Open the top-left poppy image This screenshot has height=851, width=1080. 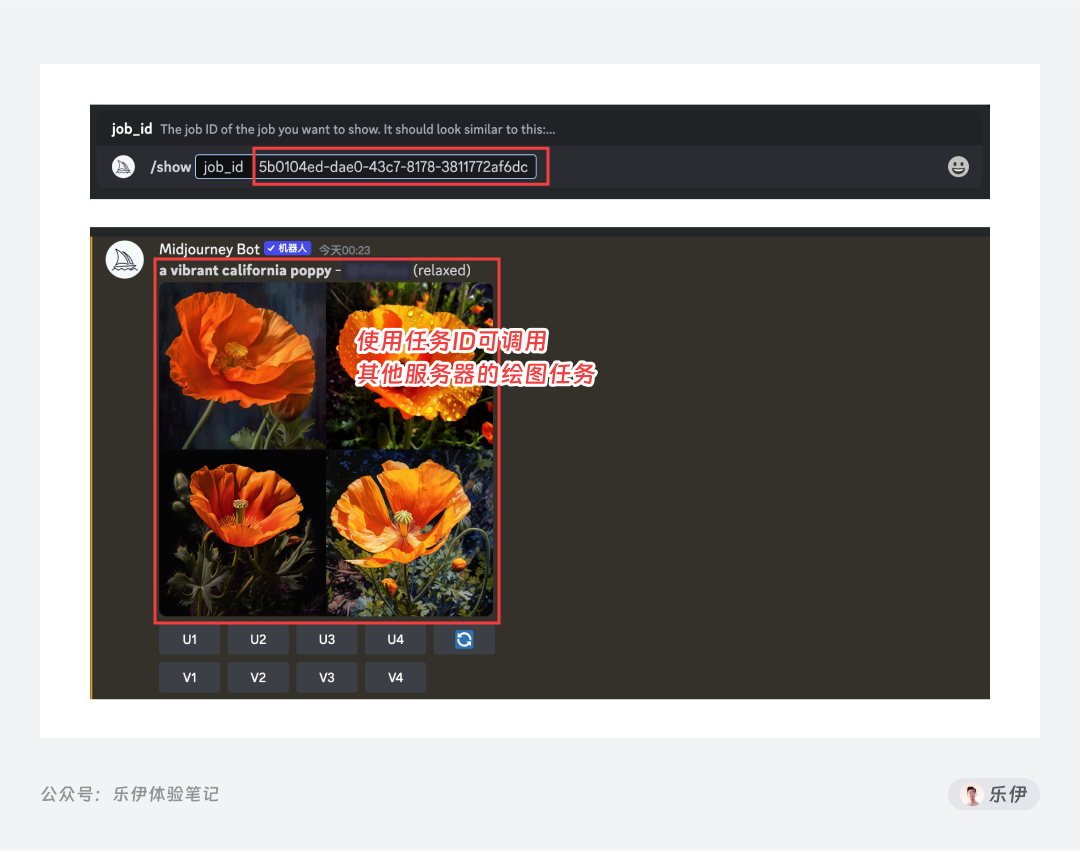tap(242, 366)
